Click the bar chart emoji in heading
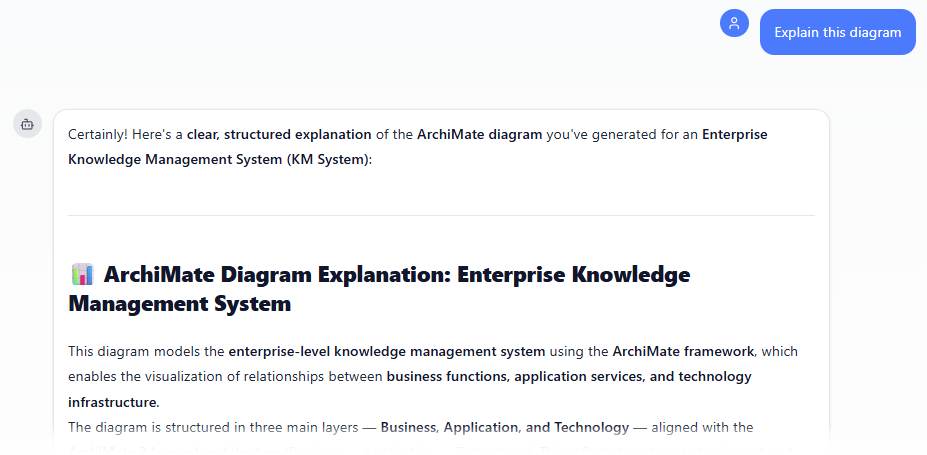Screen dimensions: 927x455 tap(82, 275)
